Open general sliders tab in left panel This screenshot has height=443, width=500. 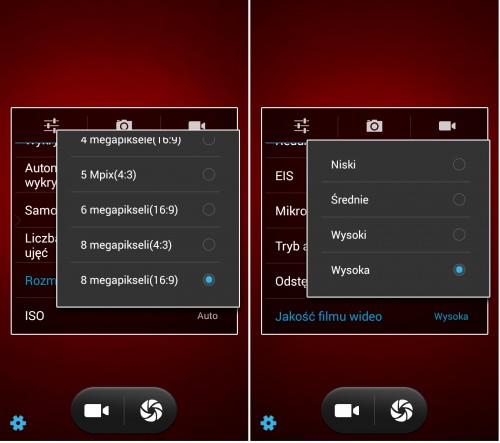(51, 125)
